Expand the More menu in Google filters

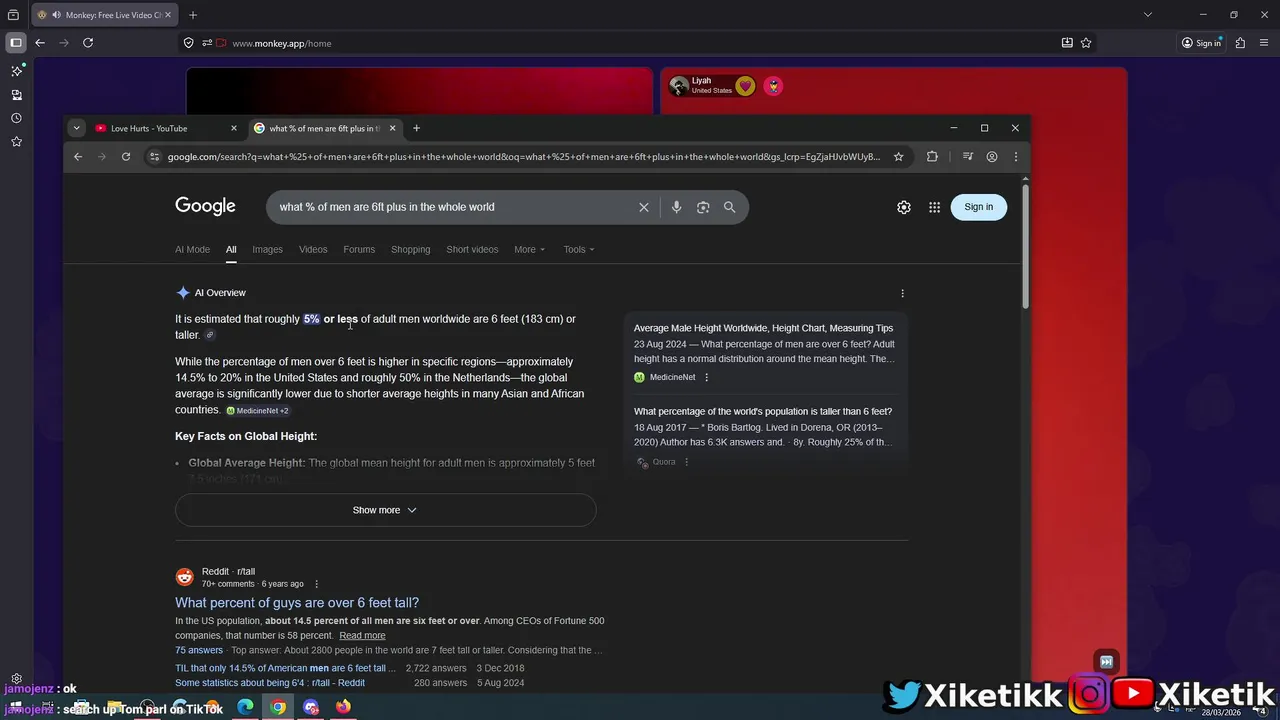[x=530, y=249]
